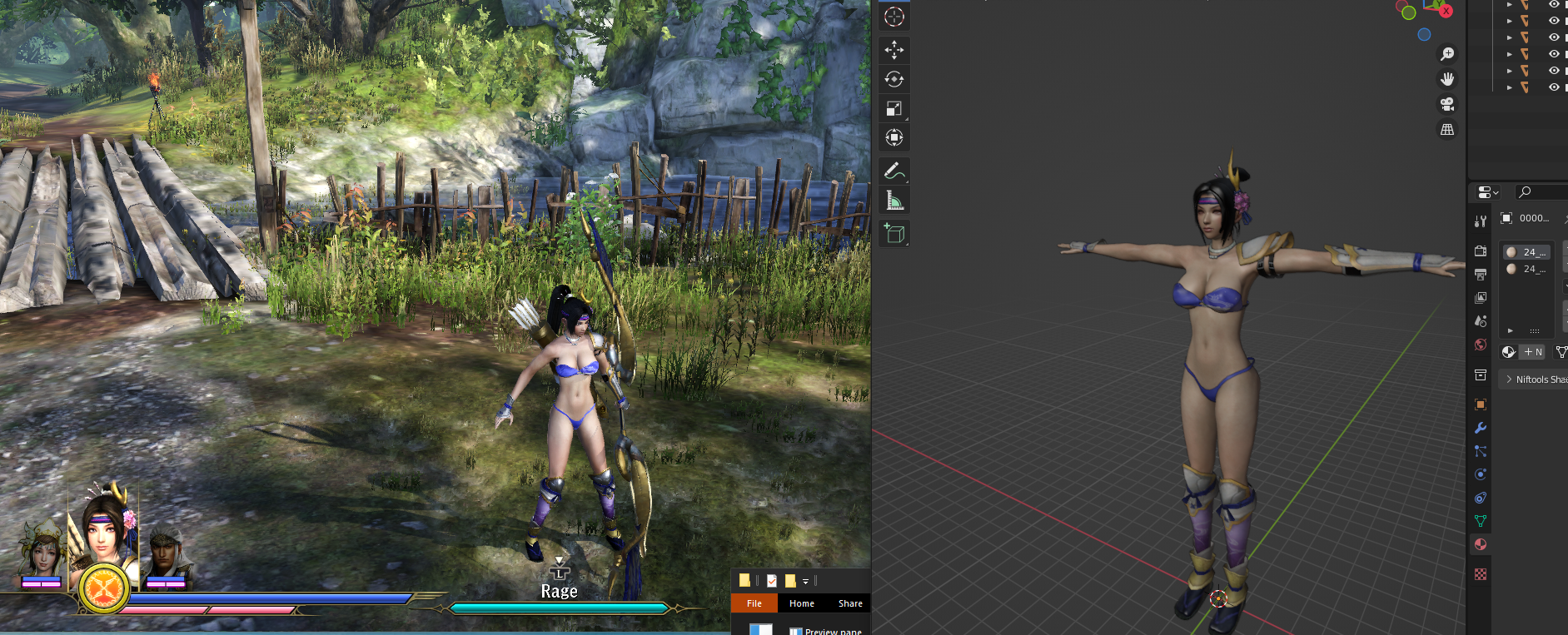Expand the fifth-from-bottom outliner row

coord(1510,21)
